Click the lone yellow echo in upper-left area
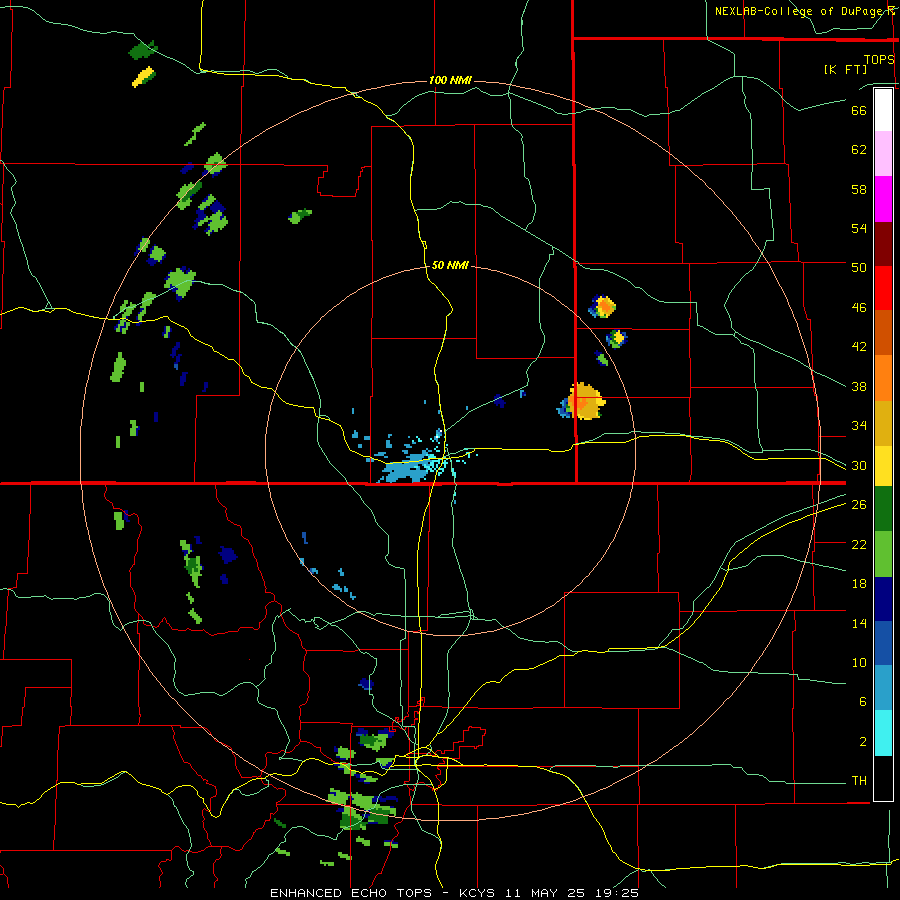The width and height of the screenshot is (900, 900). click(x=143, y=76)
